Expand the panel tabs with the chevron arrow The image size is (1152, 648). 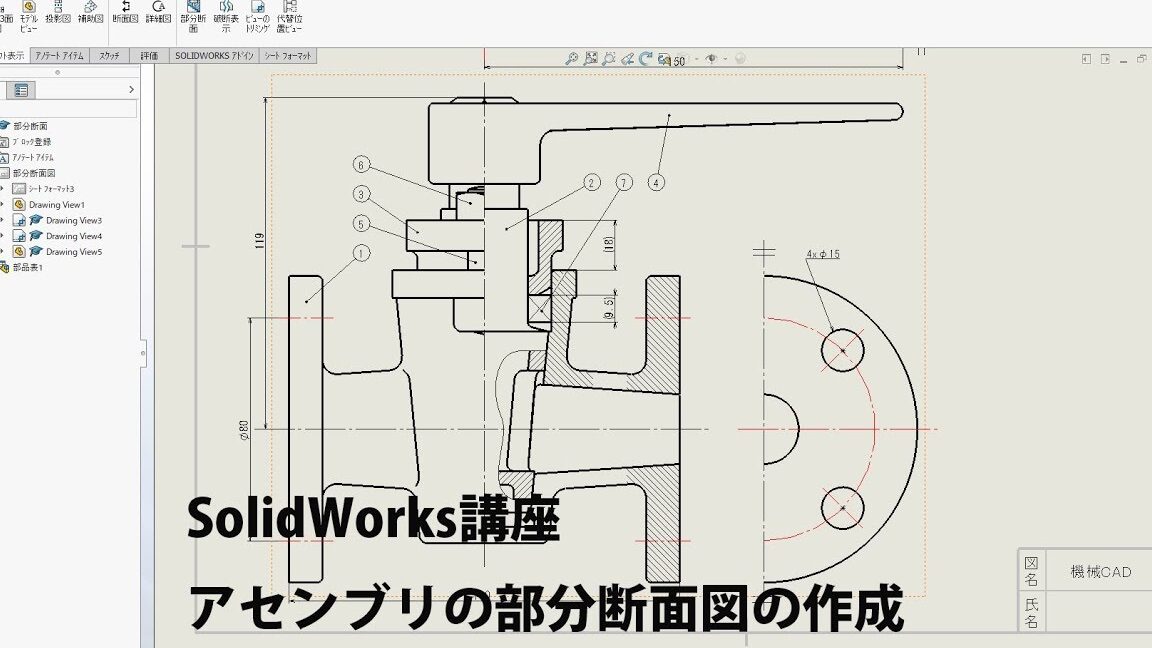(132, 90)
